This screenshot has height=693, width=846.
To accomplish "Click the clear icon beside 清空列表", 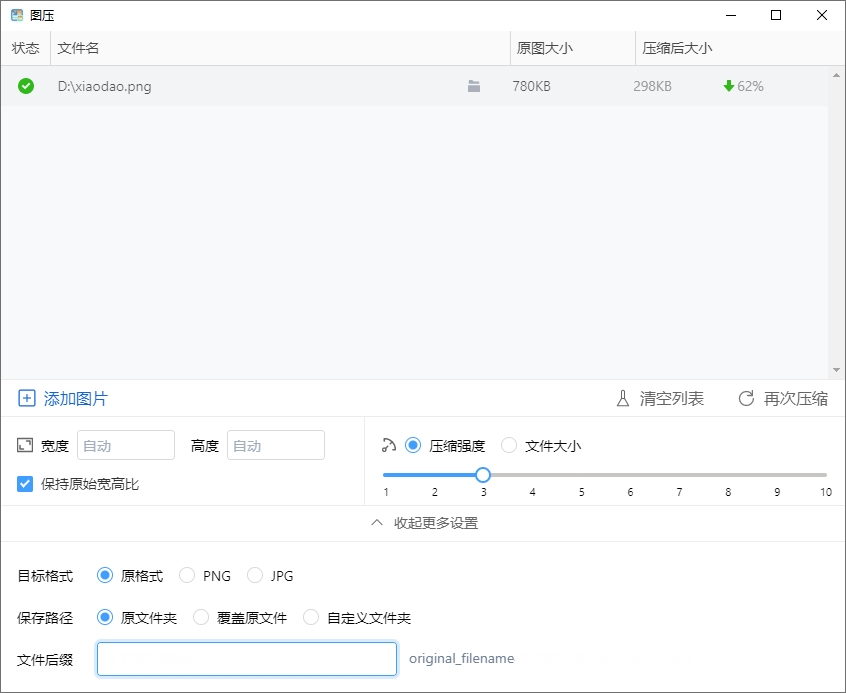I will [623, 398].
